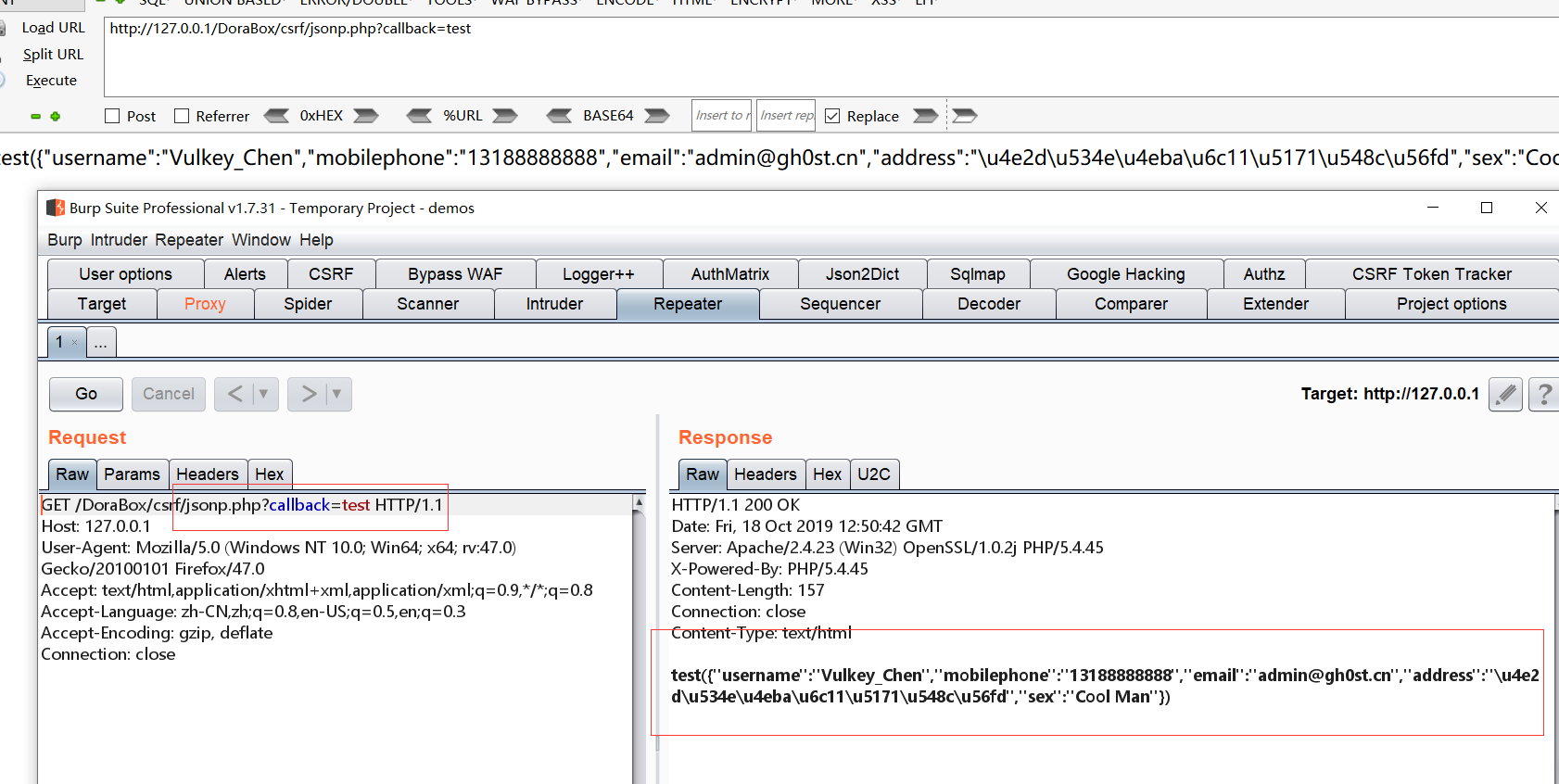Switch to the Comparer tab
The image size is (1559, 784).
[1131, 304]
